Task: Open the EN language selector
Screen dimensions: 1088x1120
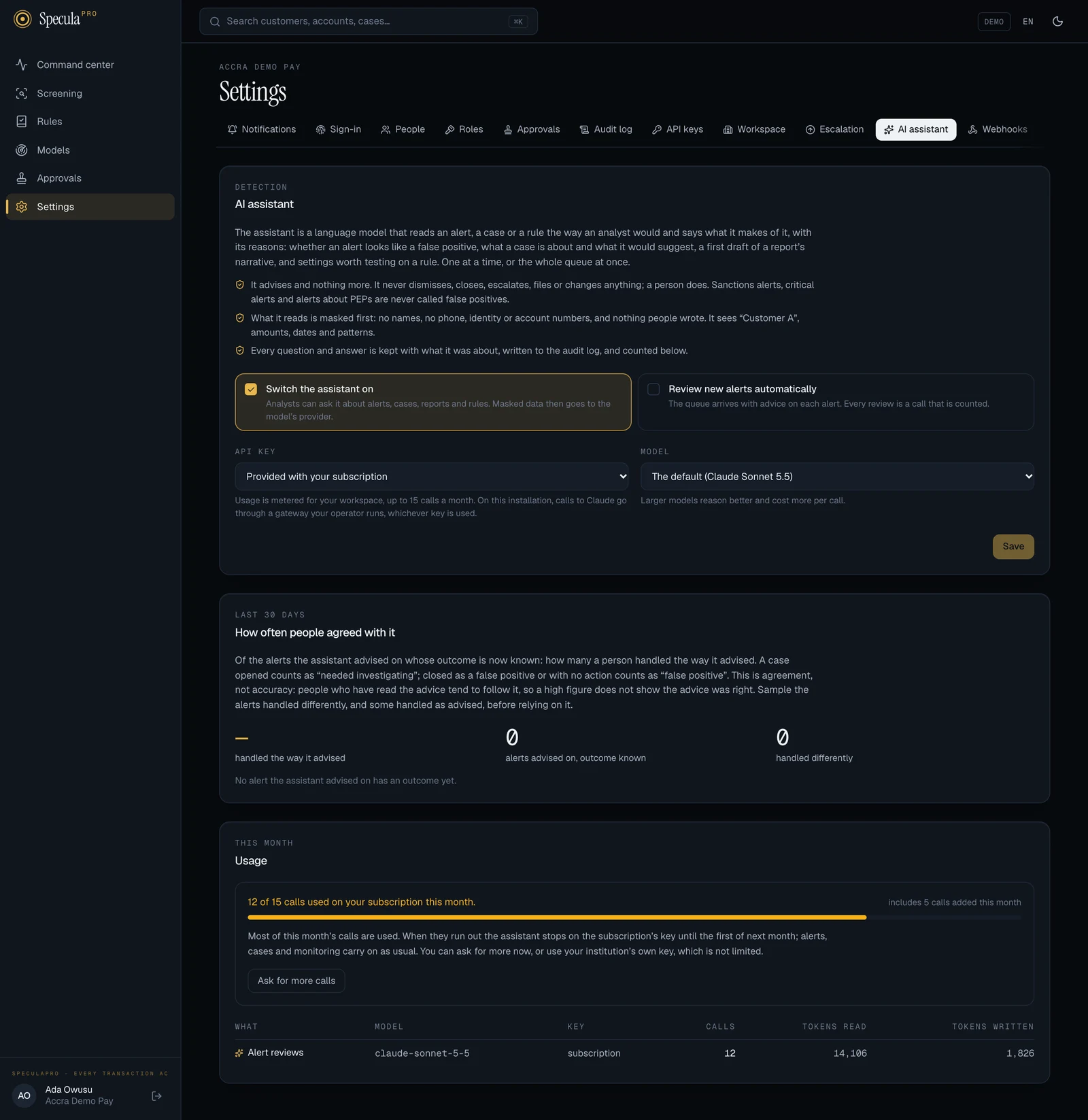Action: [x=1028, y=22]
